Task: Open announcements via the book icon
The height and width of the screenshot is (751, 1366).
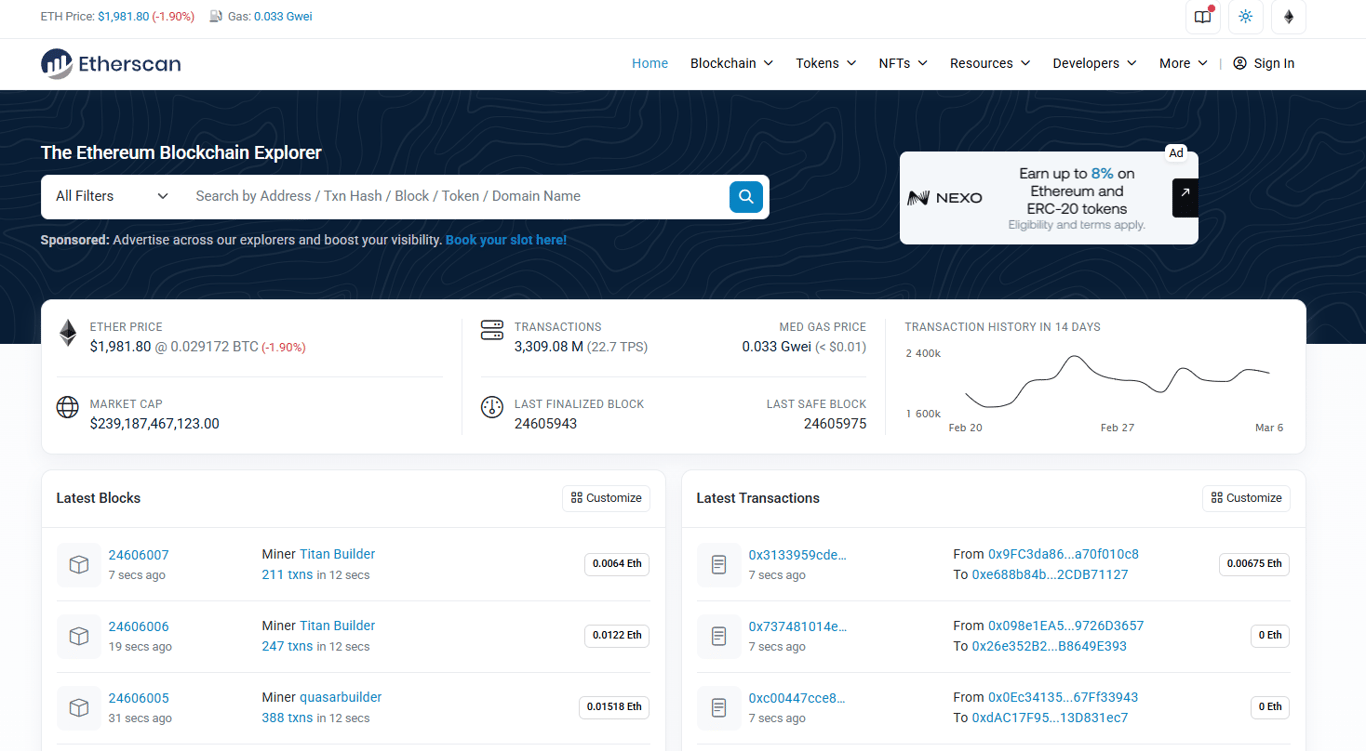Action: click(1202, 17)
